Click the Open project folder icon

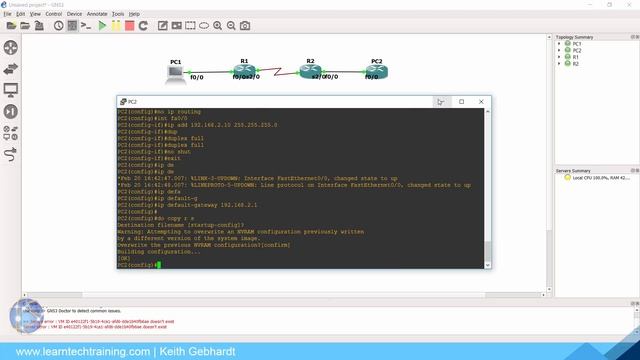tap(25, 26)
